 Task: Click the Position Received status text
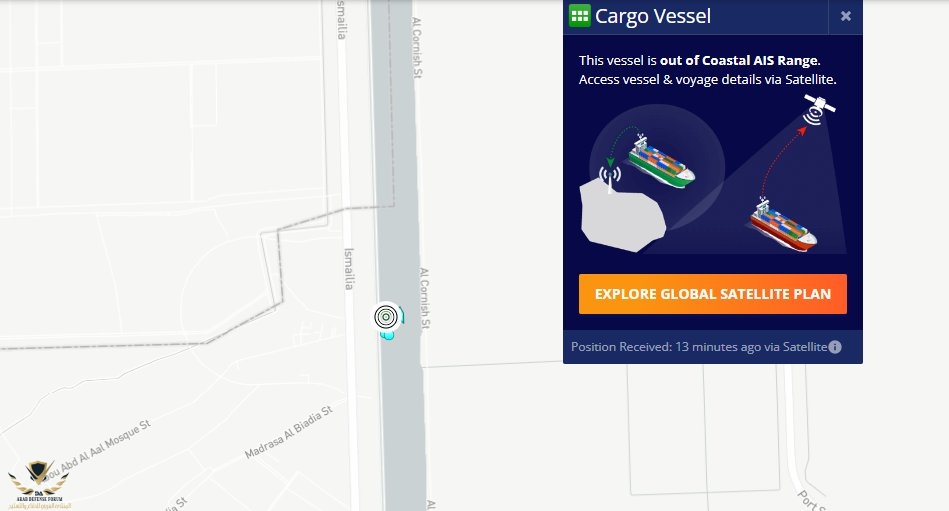tap(699, 347)
